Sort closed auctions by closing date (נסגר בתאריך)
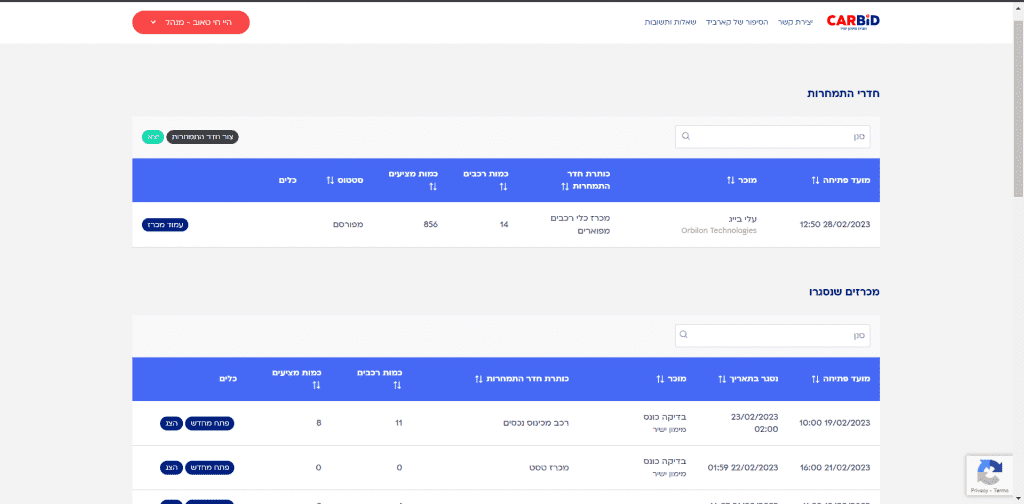 [723, 379]
